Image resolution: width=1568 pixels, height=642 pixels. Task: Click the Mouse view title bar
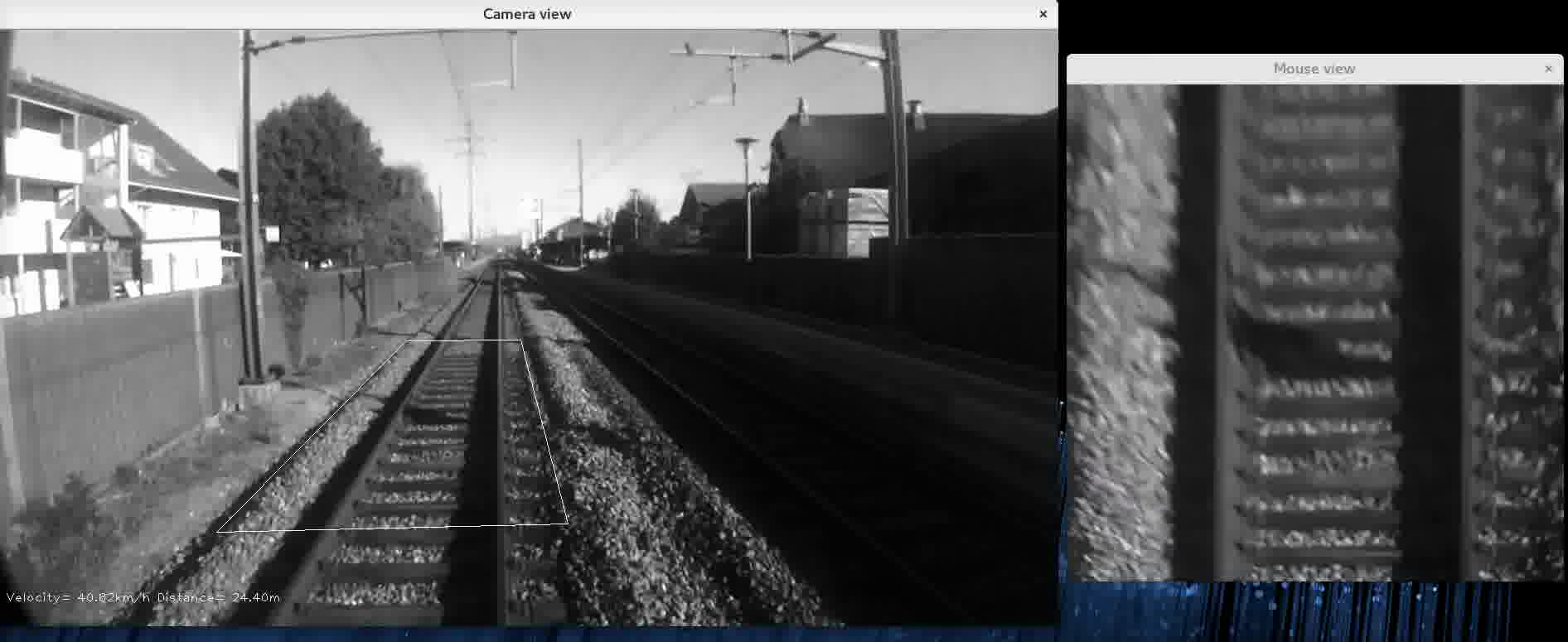pyautogui.click(x=1314, y=69)
